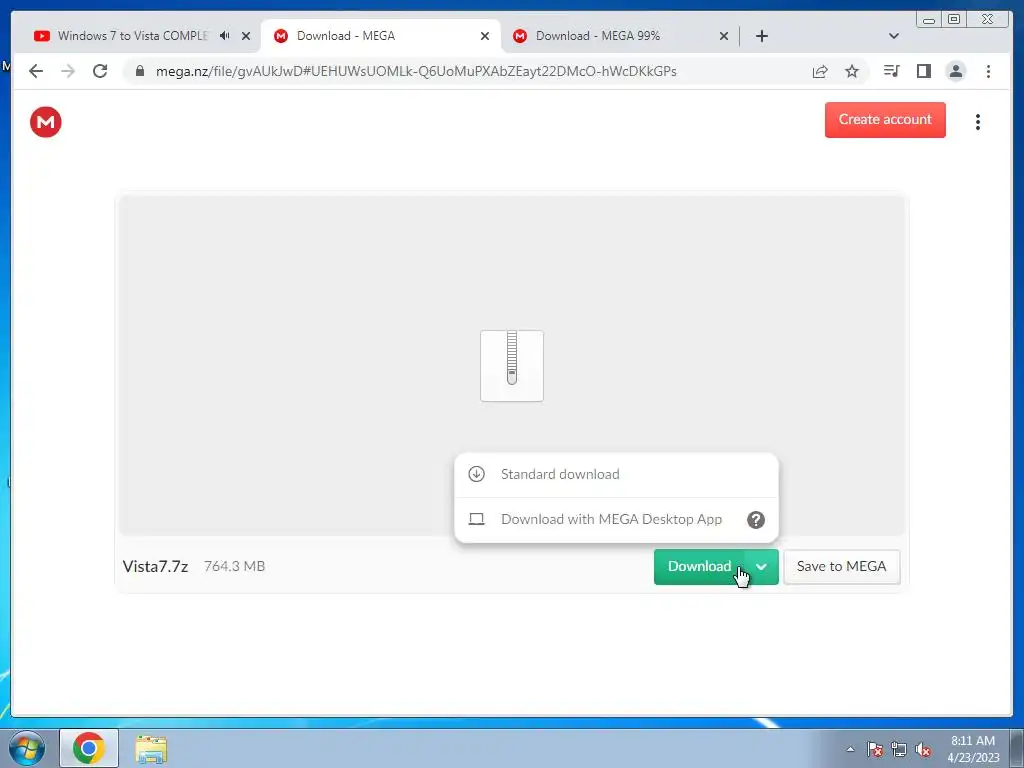Image resolution: width=1024 pixels, height=768 pixels.
Task: Click the Vista7.7z file name
Action: point(155,567)
